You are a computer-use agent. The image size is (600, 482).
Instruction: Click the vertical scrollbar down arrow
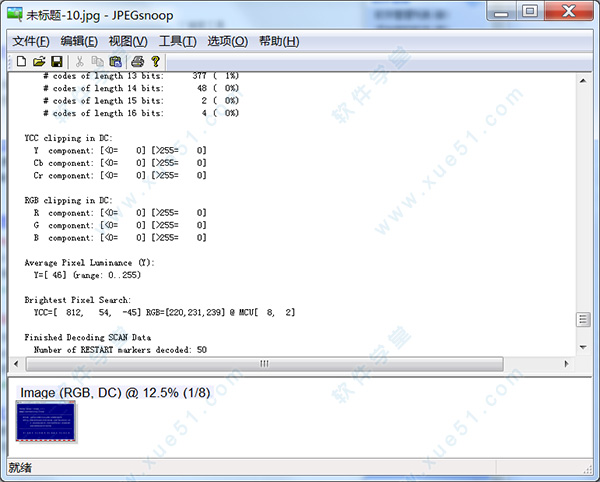click(583, 347)
